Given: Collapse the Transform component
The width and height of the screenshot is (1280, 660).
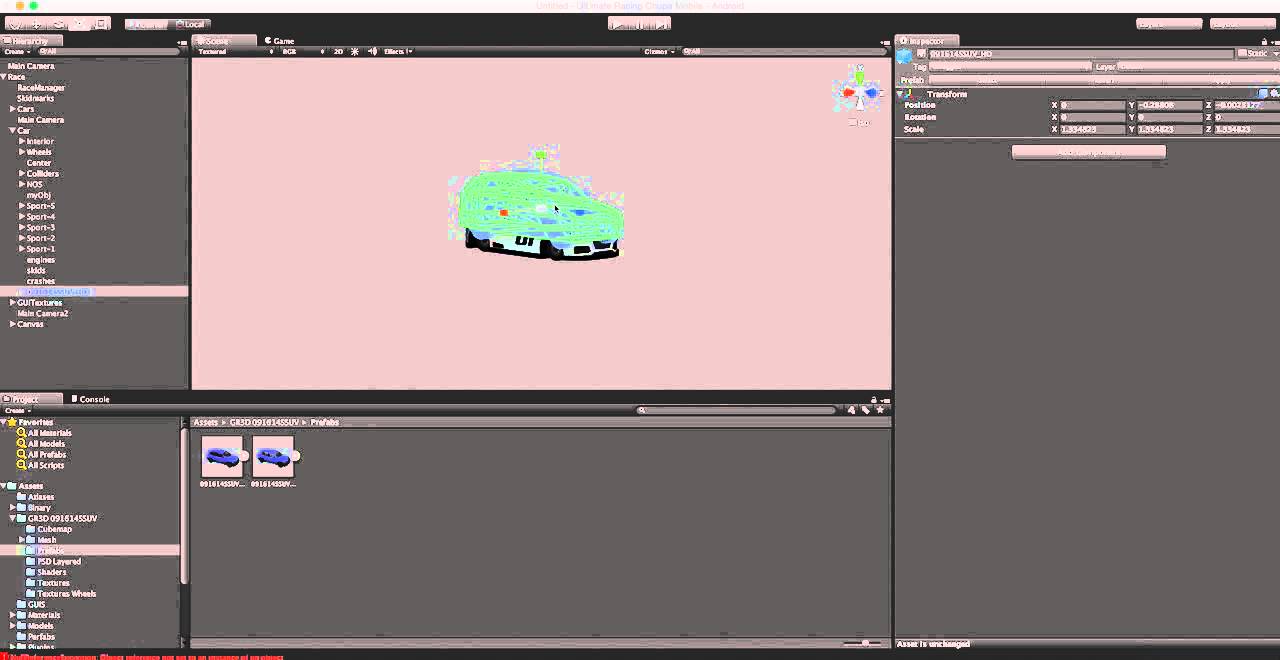Looking at the screenshot, I should point(900,94).
